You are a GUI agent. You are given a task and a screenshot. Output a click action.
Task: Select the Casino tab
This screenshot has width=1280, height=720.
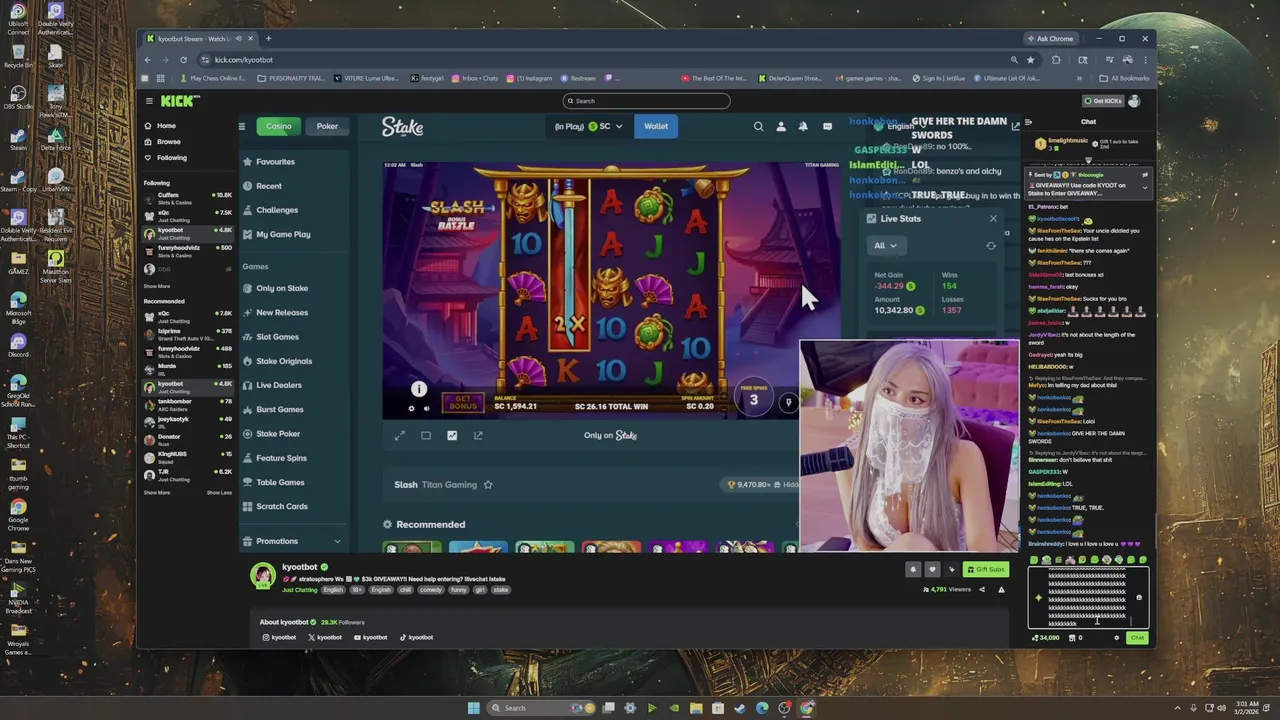[279, 126]
